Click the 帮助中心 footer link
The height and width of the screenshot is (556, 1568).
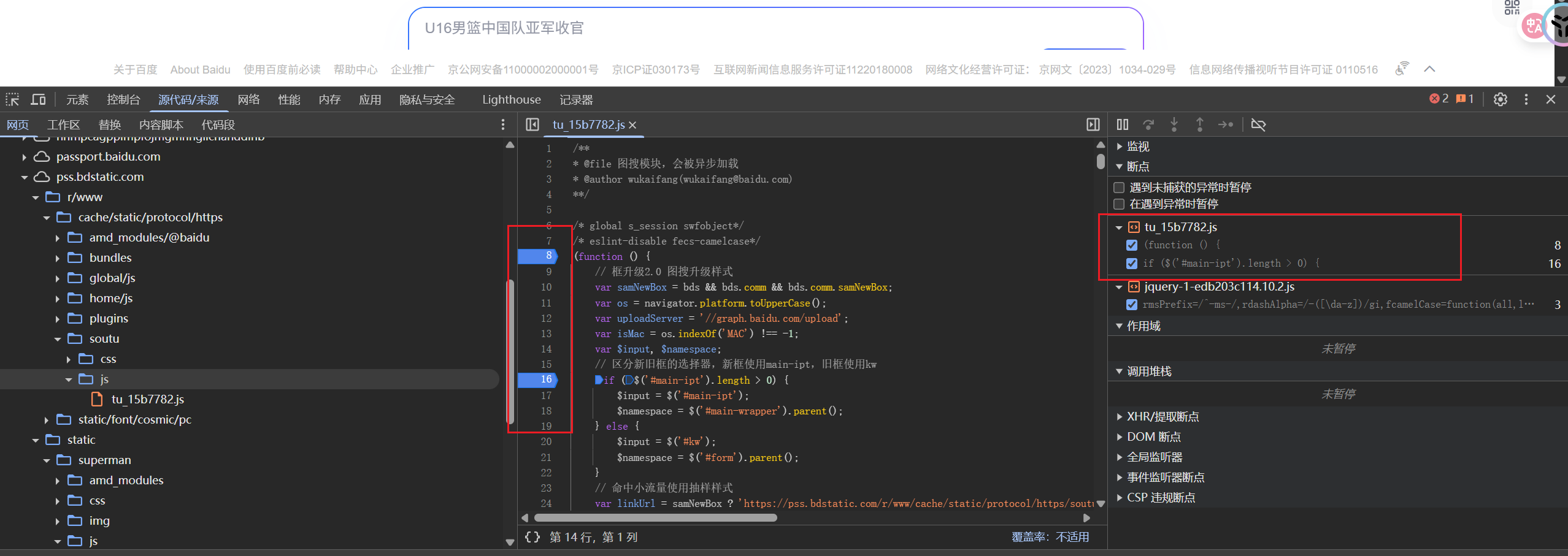pos(355,70)
